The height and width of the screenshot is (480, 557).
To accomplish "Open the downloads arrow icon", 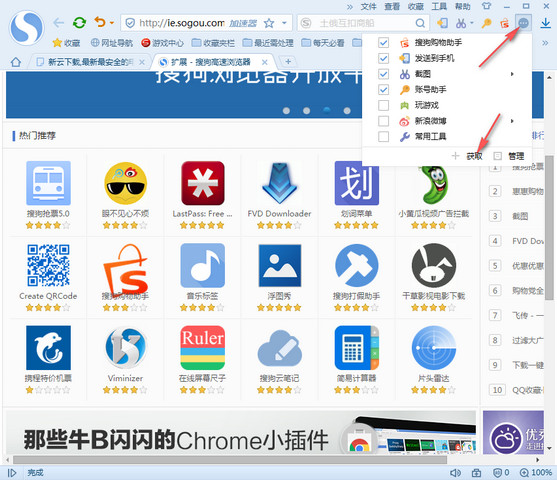I will coord(546,23).
